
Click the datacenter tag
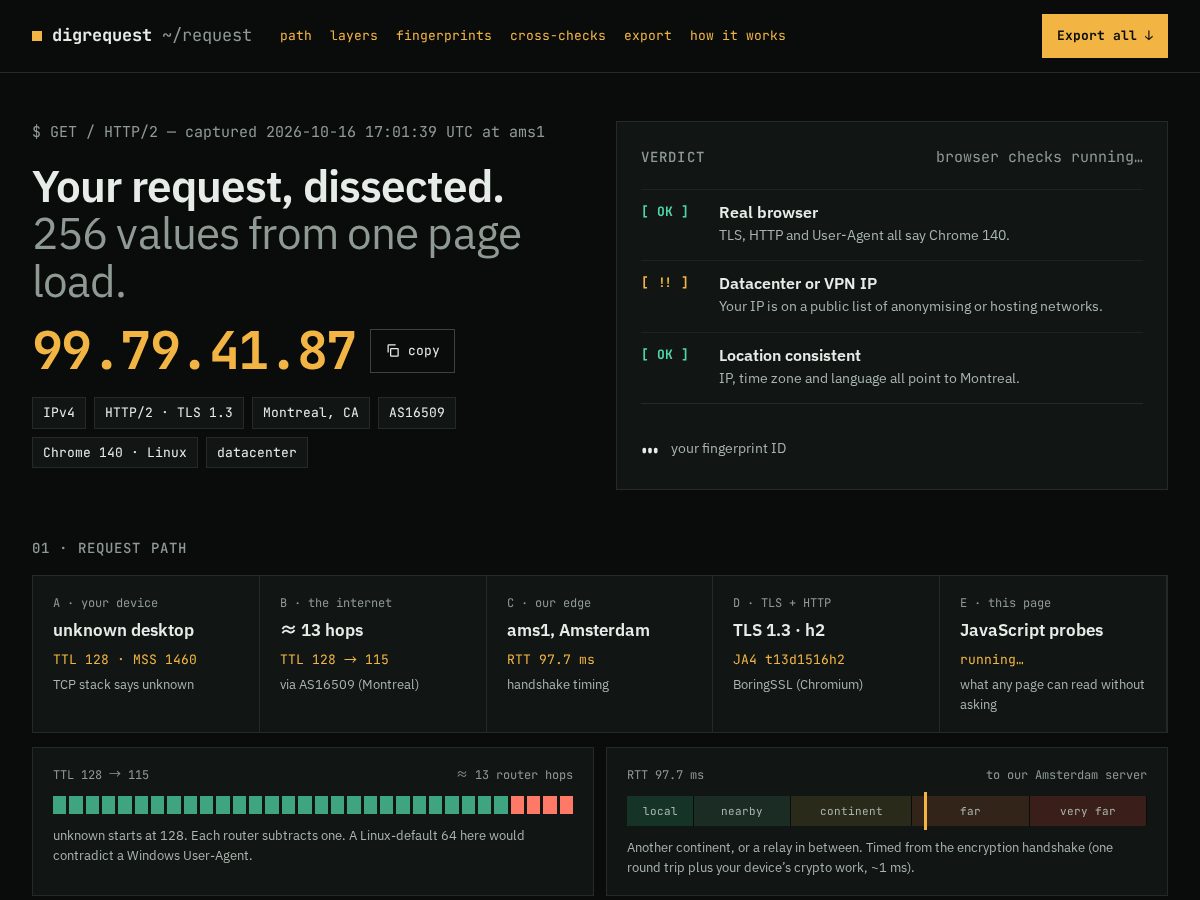[257, 453]
